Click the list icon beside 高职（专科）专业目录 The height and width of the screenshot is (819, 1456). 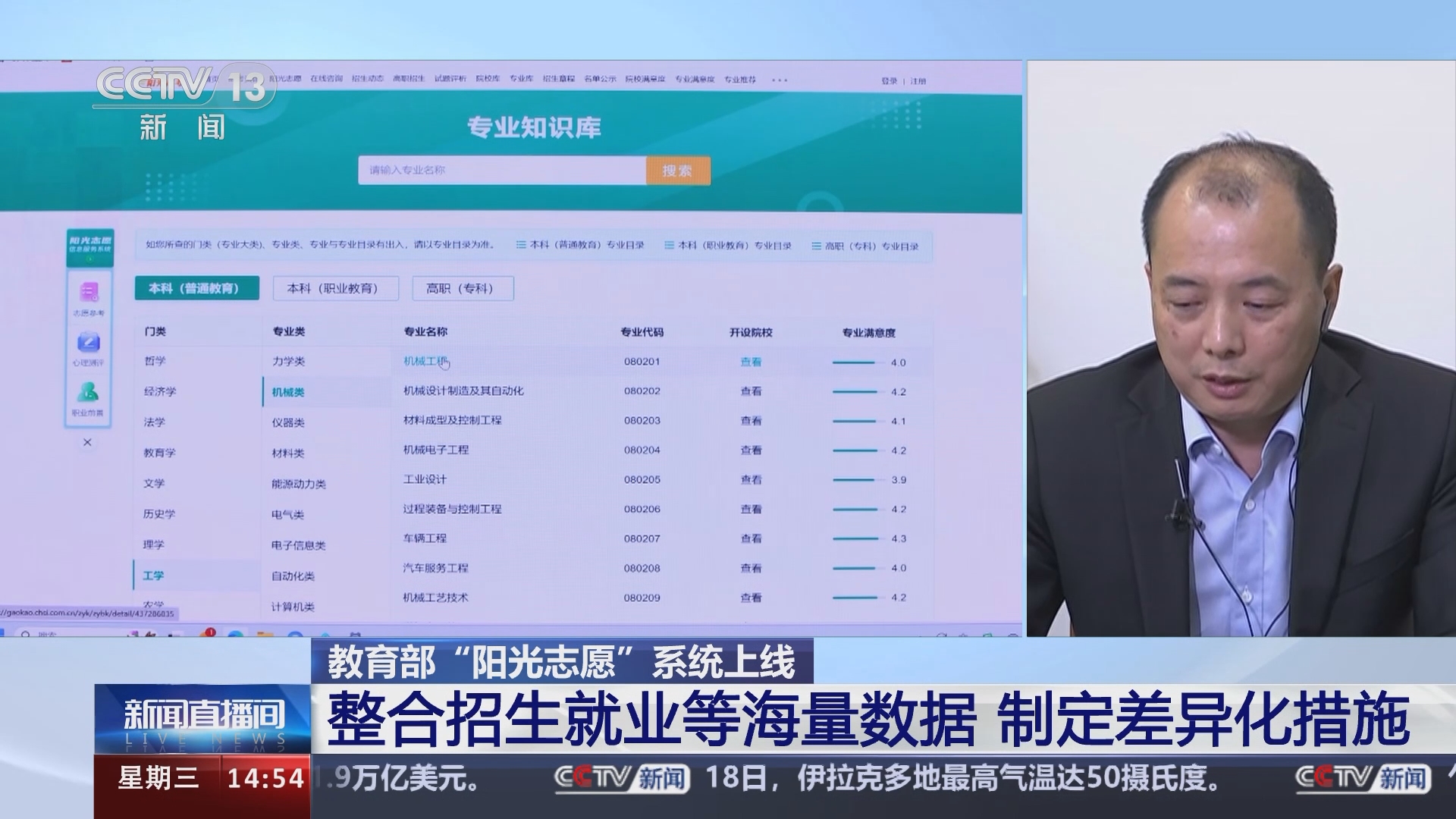click(x=817, y=245)
